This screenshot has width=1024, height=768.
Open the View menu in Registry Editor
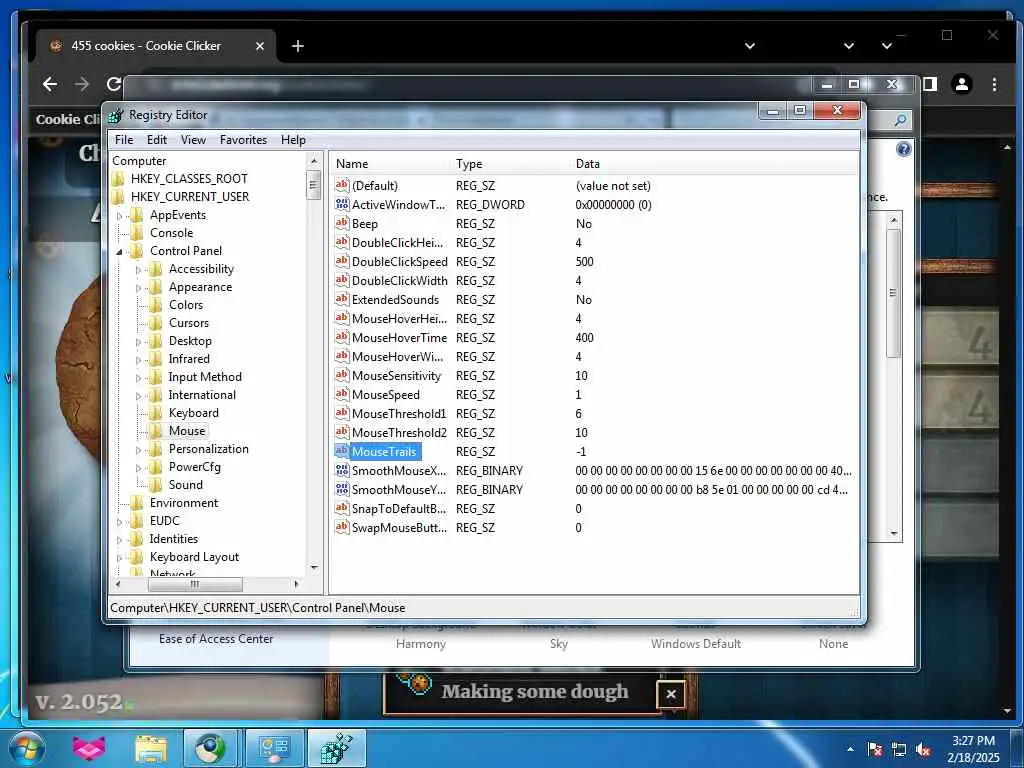tap(193, 140)
